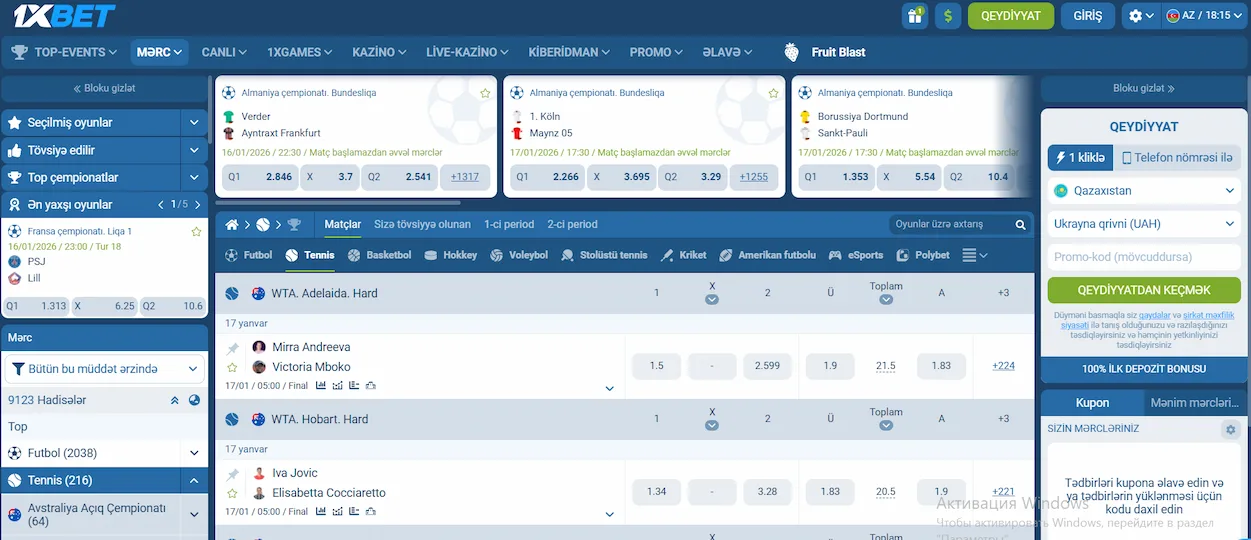Expand more sports list menu
Viewport: 1251px width, 540px height.
[975, 255]
